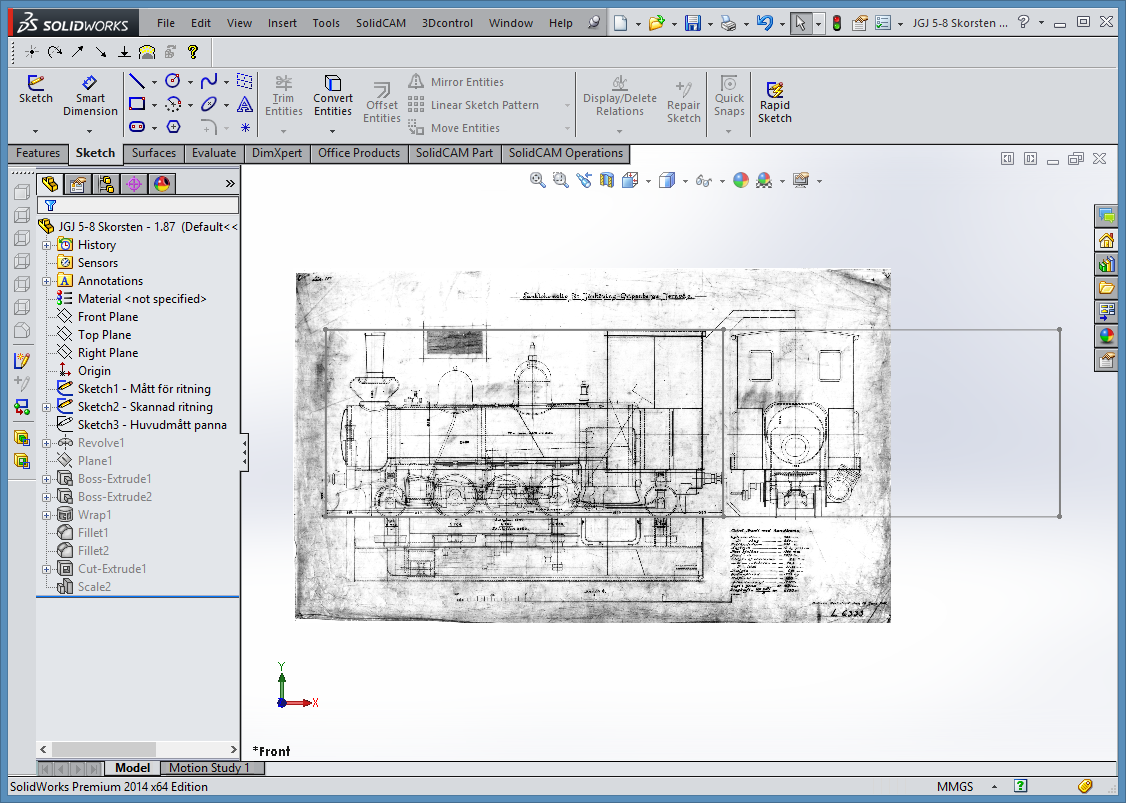The width and height of the screenshot is (1126, 803).
Task: Click the Rebuild traffic light icon
Action: 837,23
